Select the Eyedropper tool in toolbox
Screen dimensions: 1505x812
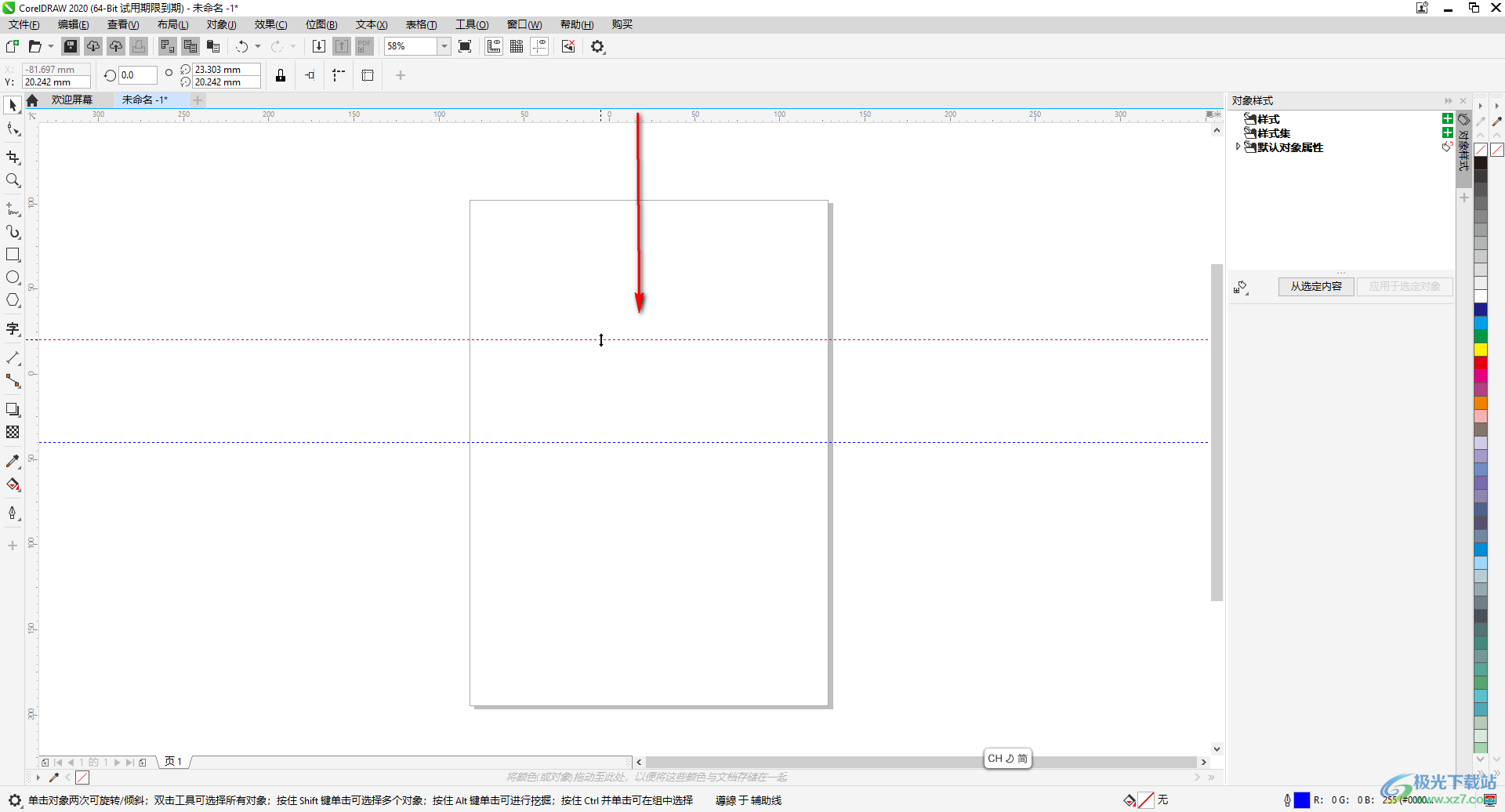13,462
